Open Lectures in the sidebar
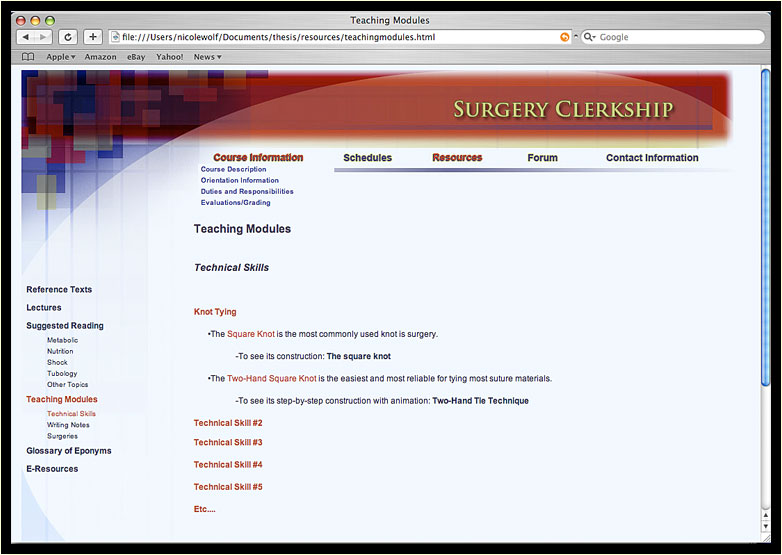 click(x=44, y=308)
